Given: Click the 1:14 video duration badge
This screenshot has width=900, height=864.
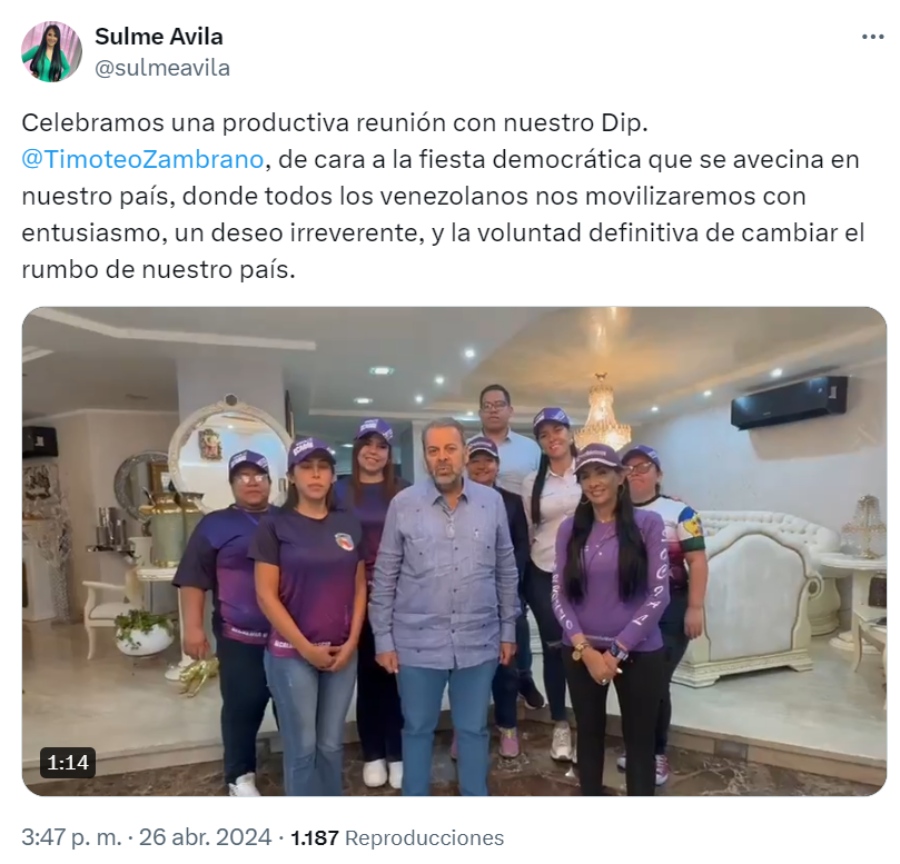Looking at the screenshot, I should [68, 762].
